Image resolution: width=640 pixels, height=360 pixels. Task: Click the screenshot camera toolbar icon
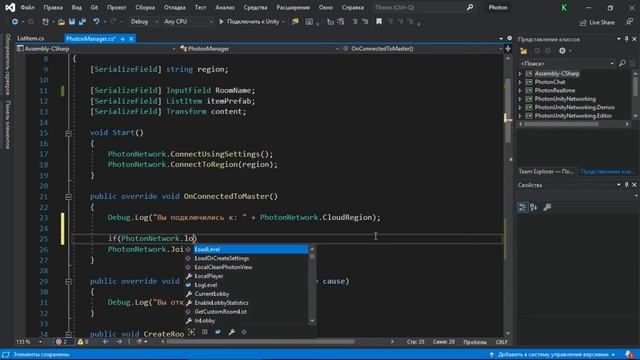(x=309, y=22)
